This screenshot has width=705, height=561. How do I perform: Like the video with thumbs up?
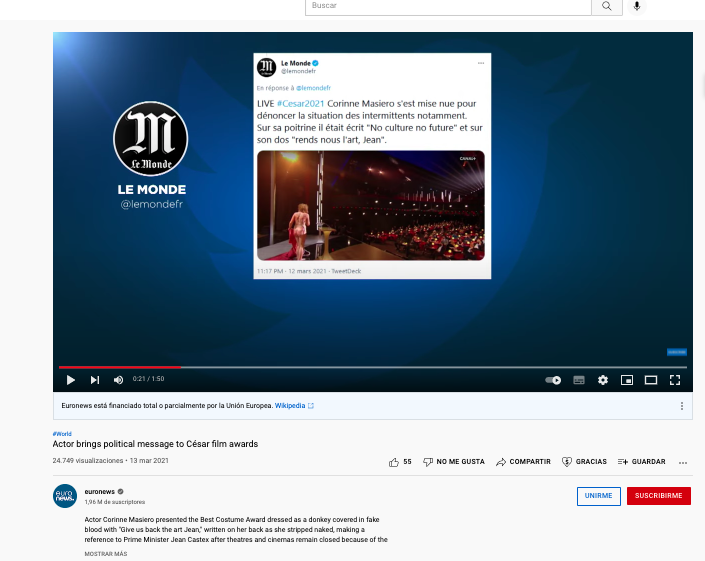pyautogui.click(x=400, y=462)
